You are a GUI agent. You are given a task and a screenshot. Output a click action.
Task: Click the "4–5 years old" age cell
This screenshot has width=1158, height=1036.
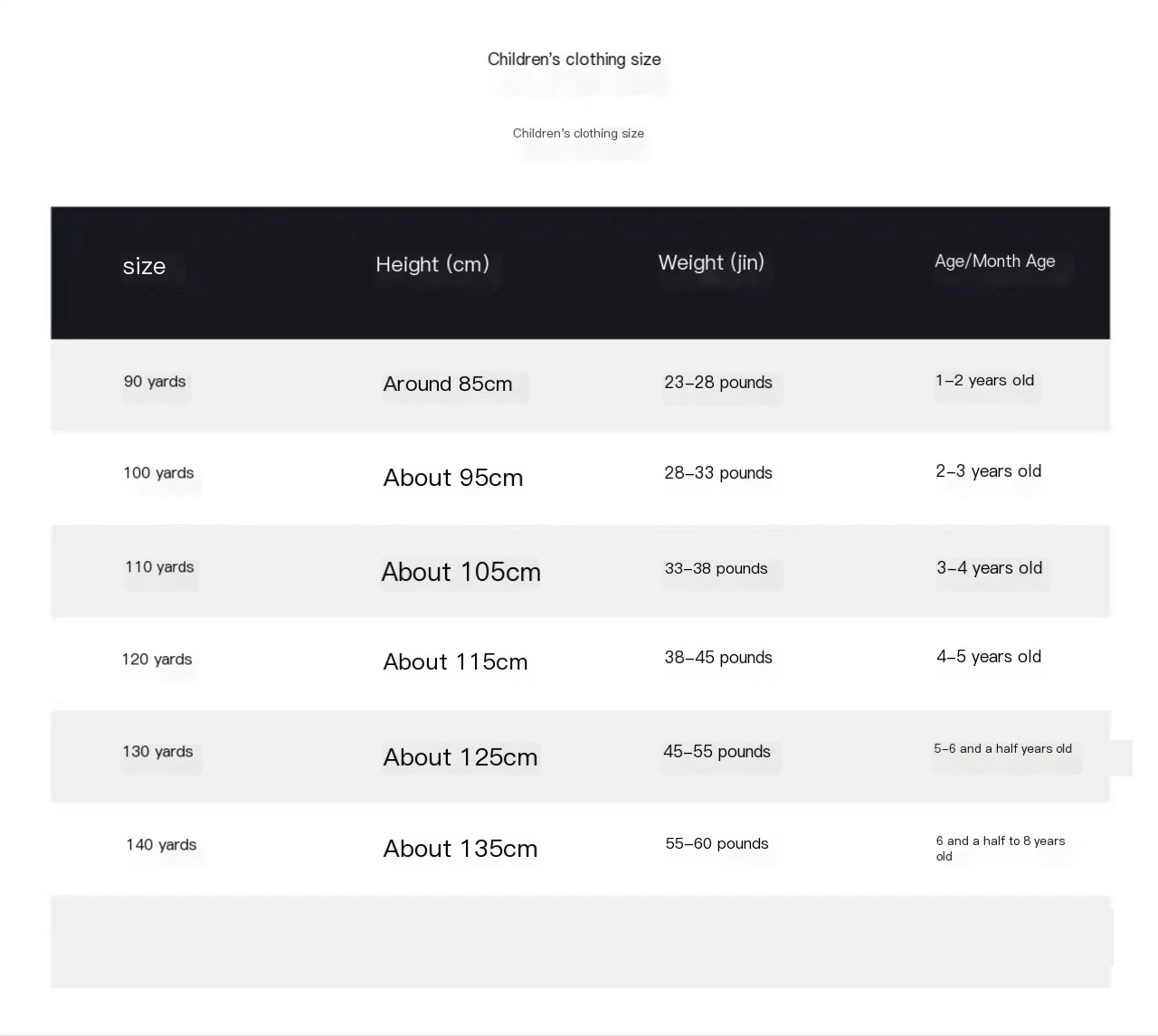coord(989,657)
